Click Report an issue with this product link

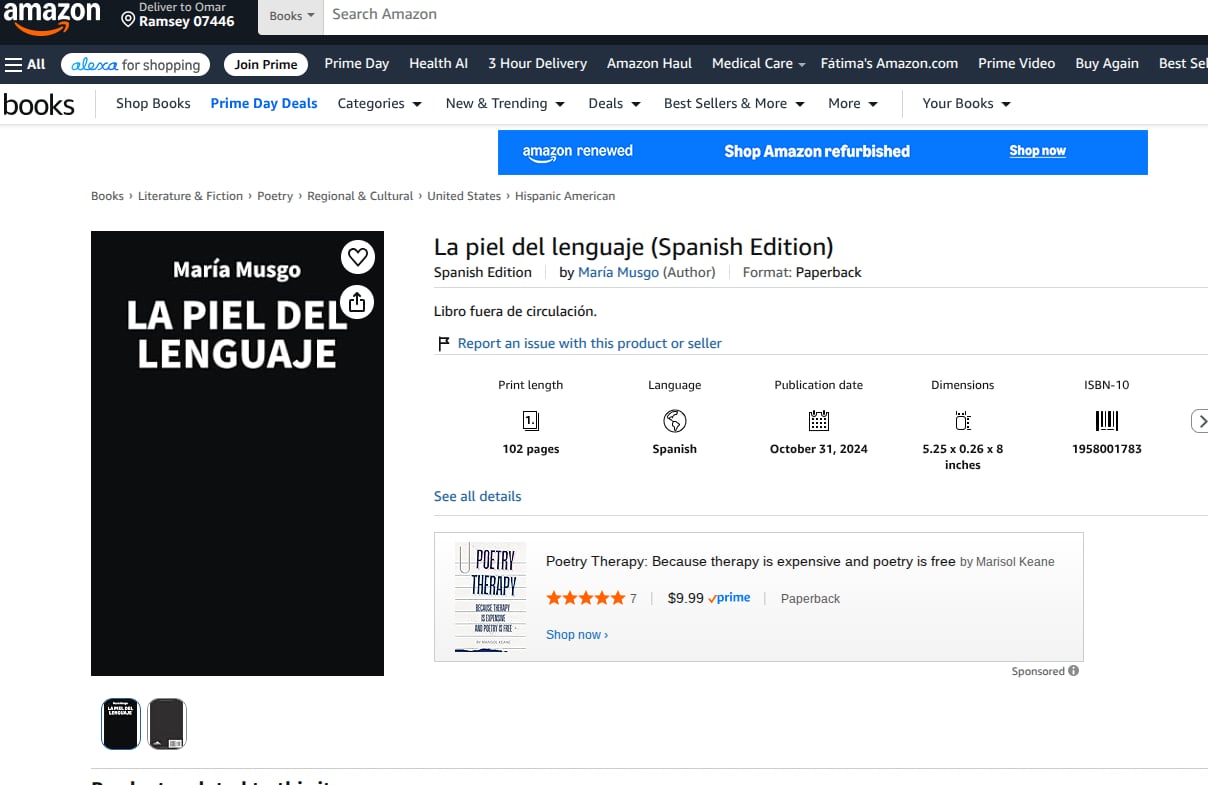[x=589, y=343]
